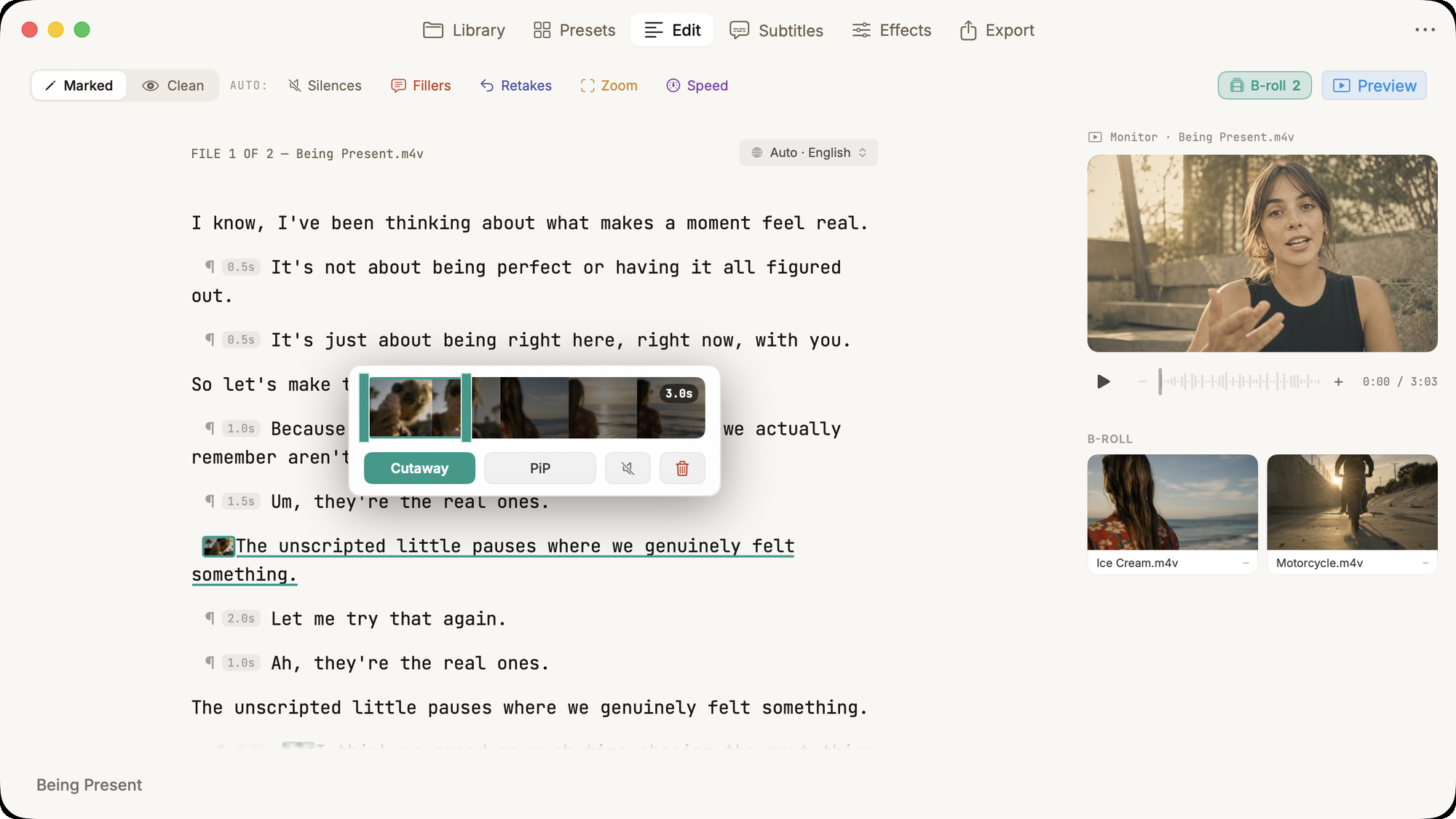Image resolution: width=1456 pixels, height=819 pixels.
Task: Click the paragraph mark before 'It's just about'
Action: pos(210,339)
